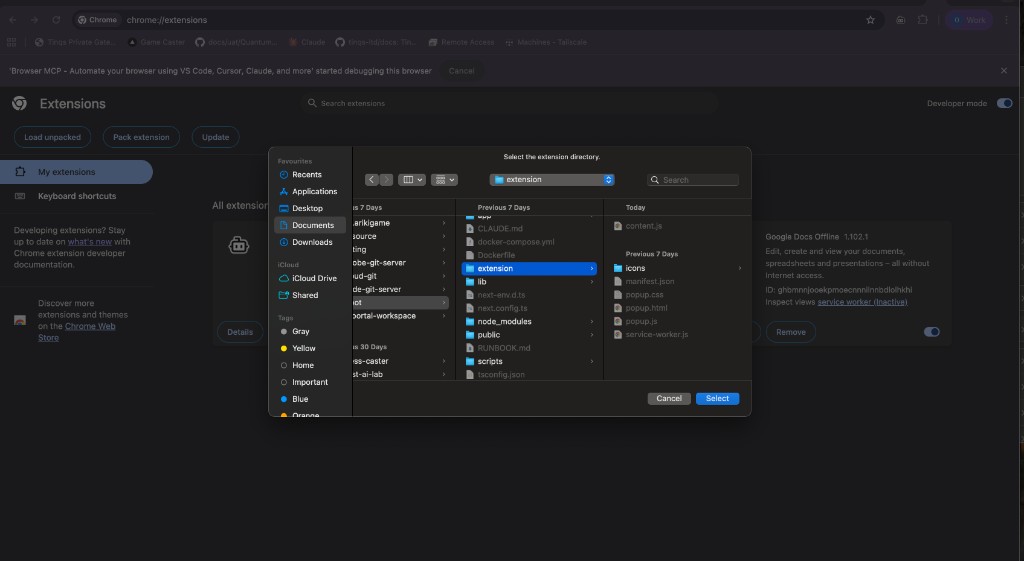Click the Select button in dialog

[717, 398]
